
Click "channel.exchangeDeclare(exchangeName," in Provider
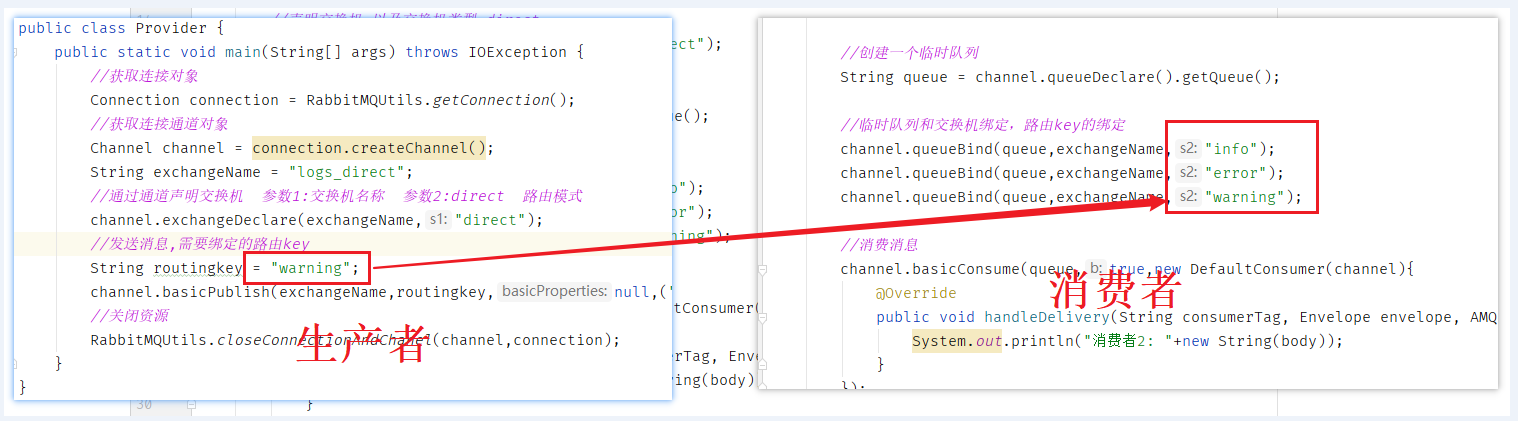(x=256, y=220)
